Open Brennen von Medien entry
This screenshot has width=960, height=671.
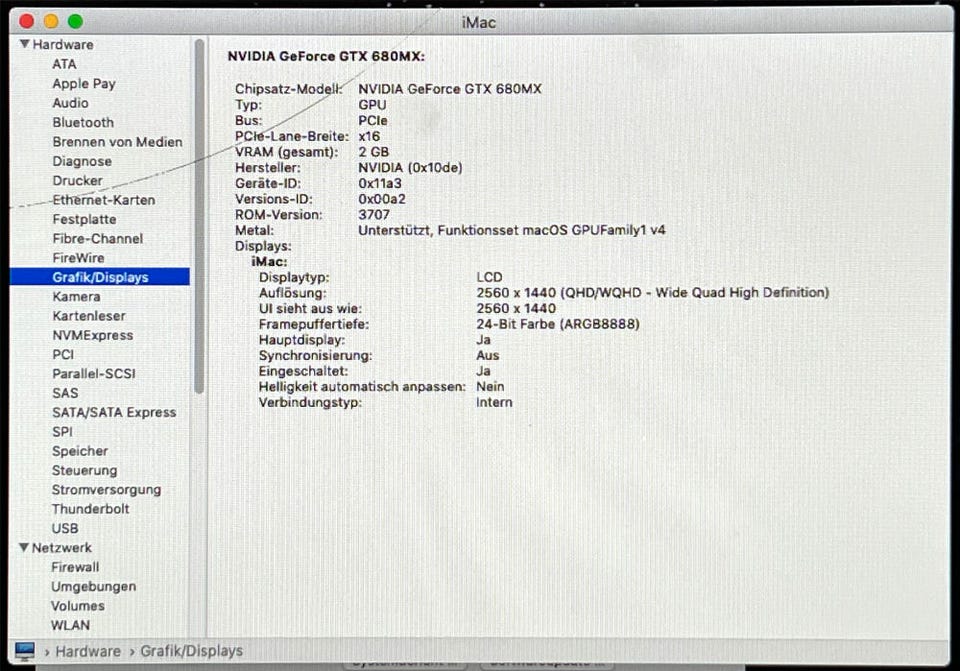pos(118,142)
